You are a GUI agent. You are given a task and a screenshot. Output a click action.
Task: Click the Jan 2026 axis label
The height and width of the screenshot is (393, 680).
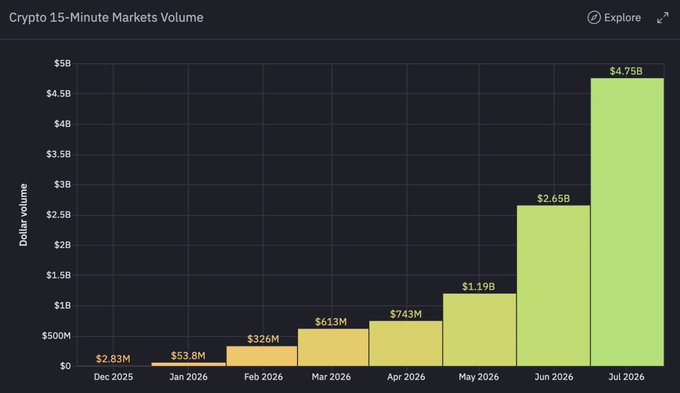[188, 377]
